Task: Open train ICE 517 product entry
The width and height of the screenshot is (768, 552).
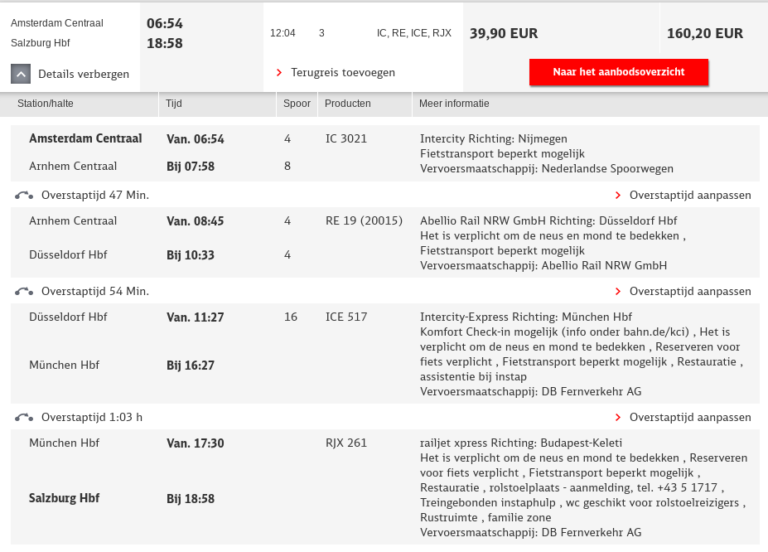Action: (346, 317)
